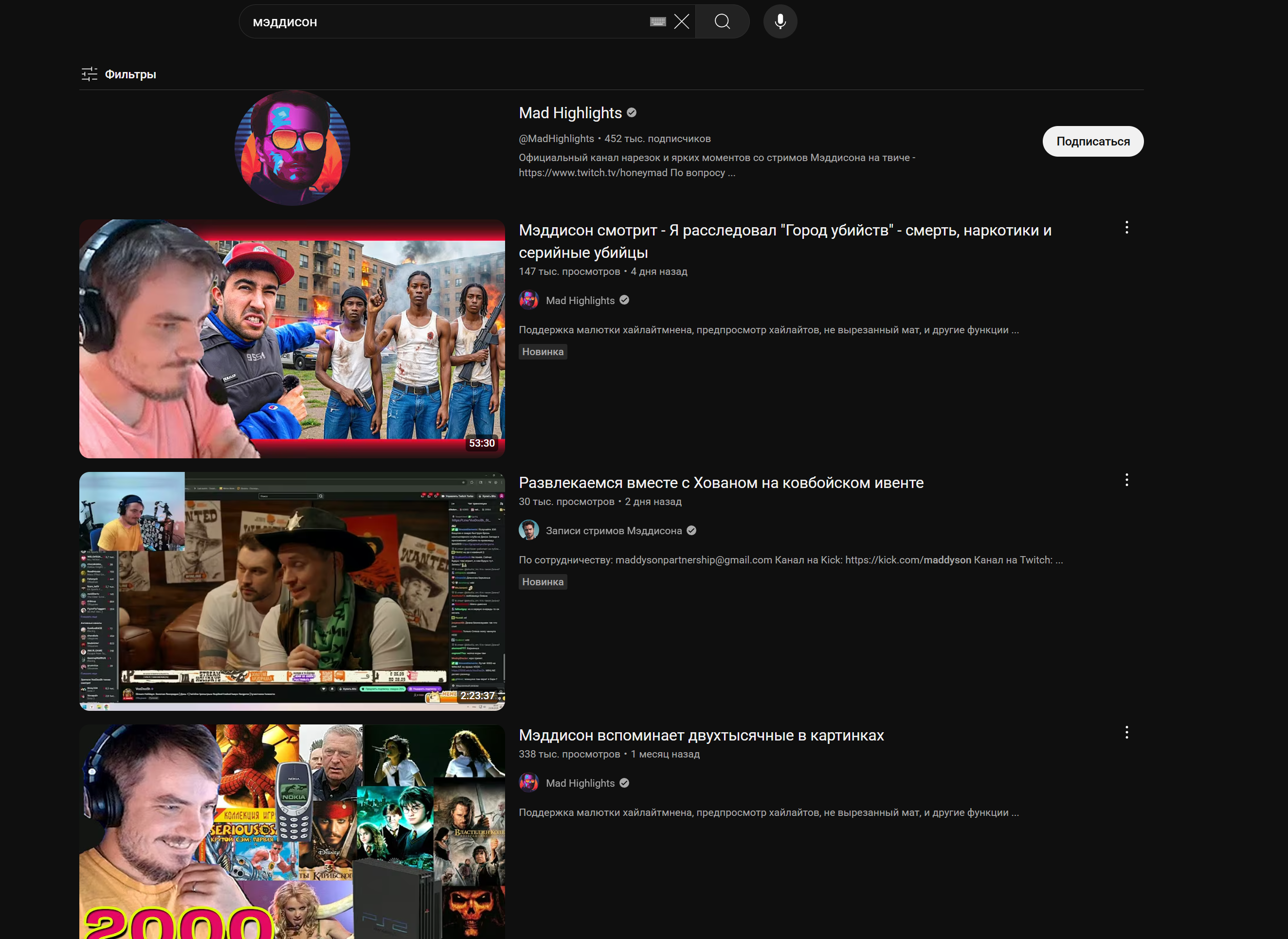Open title Мэддисон вспоминает двухтысячные в картинках
The image size is (1288, 939).
(701, 735)
